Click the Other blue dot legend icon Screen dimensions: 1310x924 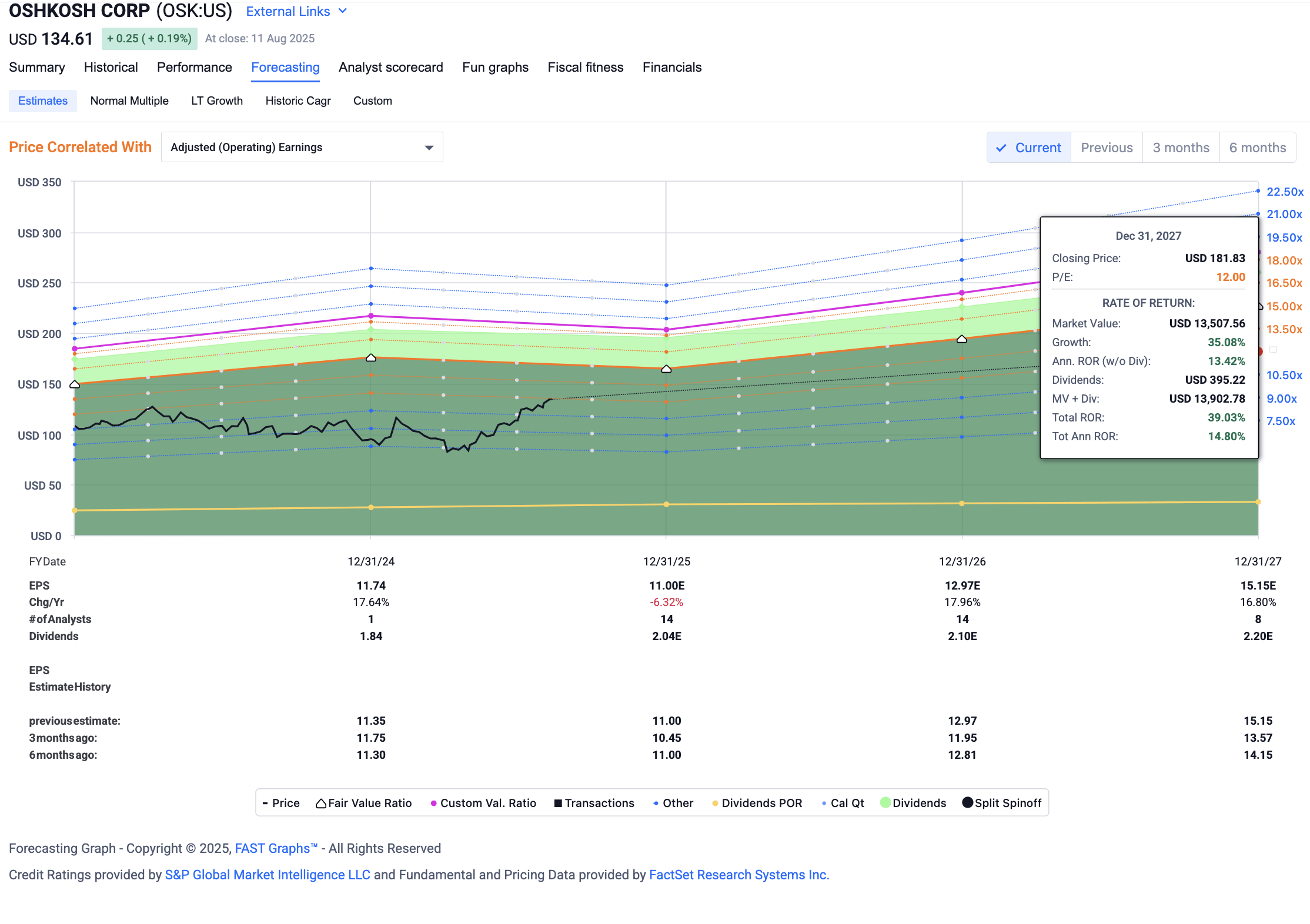point(655,803)
